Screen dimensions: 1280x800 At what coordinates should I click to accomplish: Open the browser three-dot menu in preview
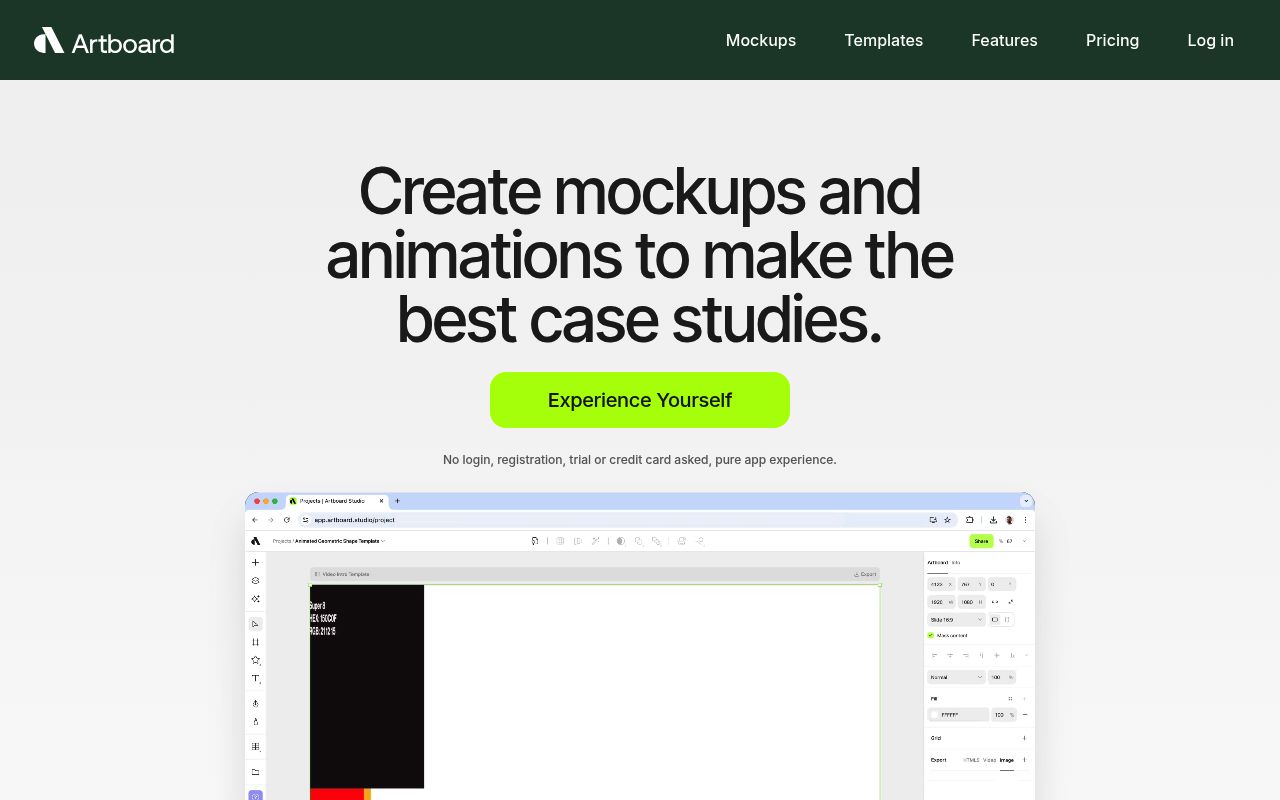point(1025,520)
